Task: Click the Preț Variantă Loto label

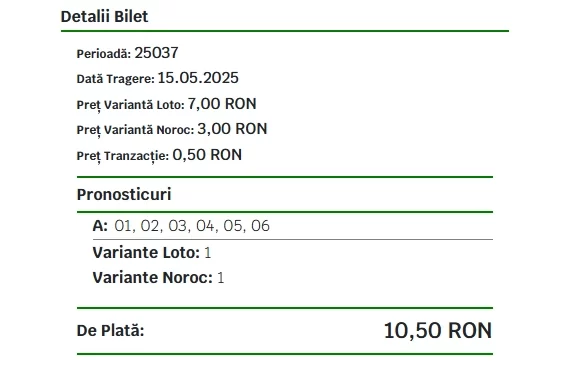Action: [x=131, y=105]
